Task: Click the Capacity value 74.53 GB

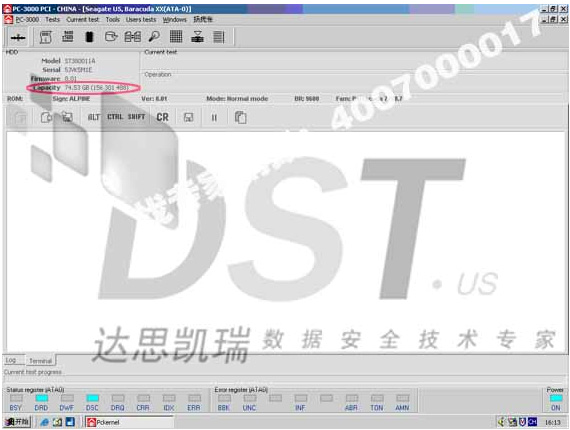Action: click(96, 88)
